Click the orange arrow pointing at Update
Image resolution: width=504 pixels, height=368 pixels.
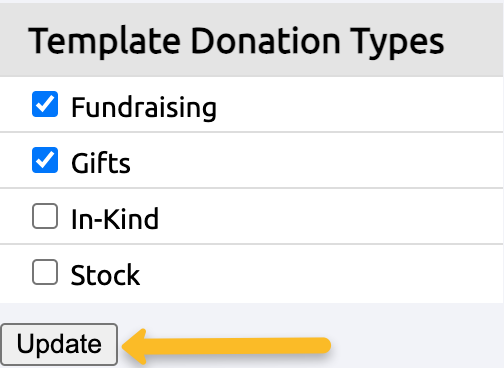point(226,346)
